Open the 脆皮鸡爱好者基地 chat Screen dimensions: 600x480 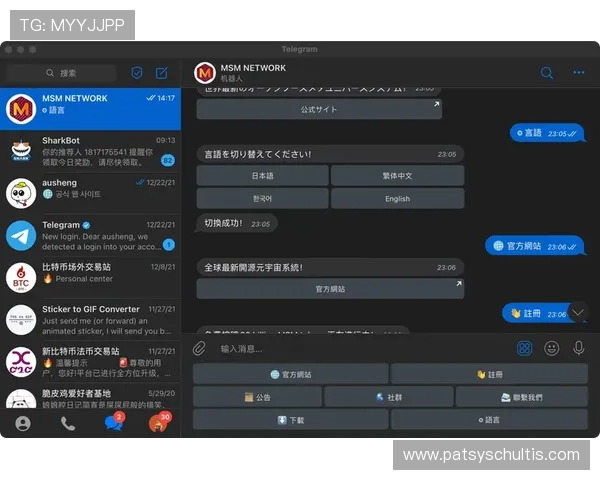[x=90, y=396]
